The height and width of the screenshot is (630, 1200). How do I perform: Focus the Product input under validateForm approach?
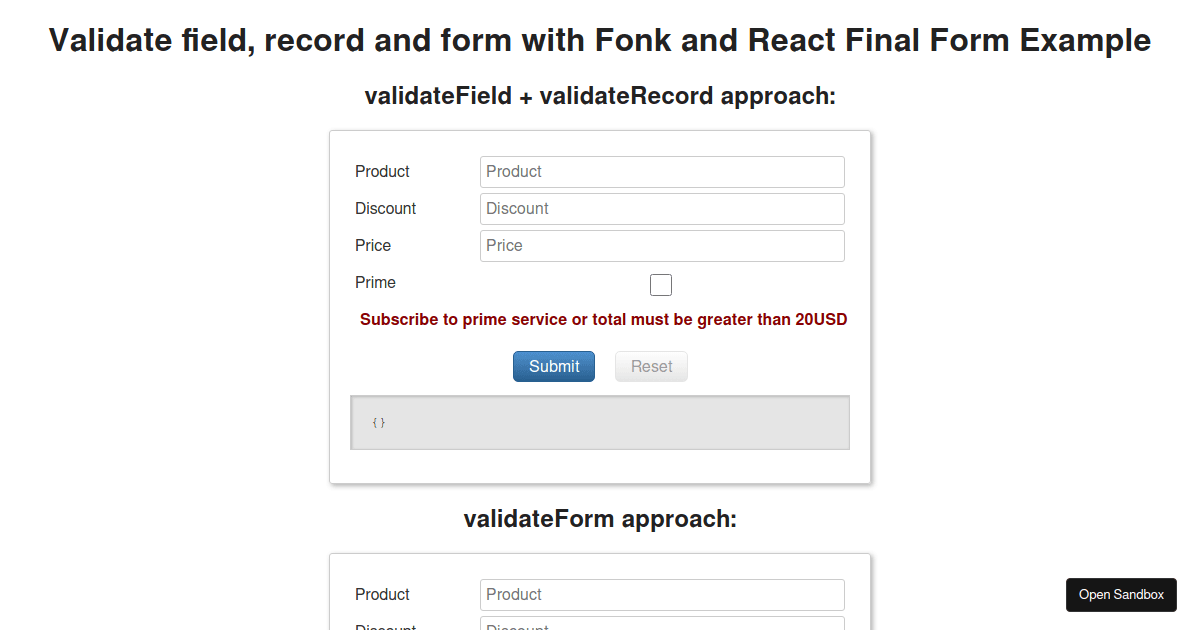pyautogui.click(x=662, y=595)
